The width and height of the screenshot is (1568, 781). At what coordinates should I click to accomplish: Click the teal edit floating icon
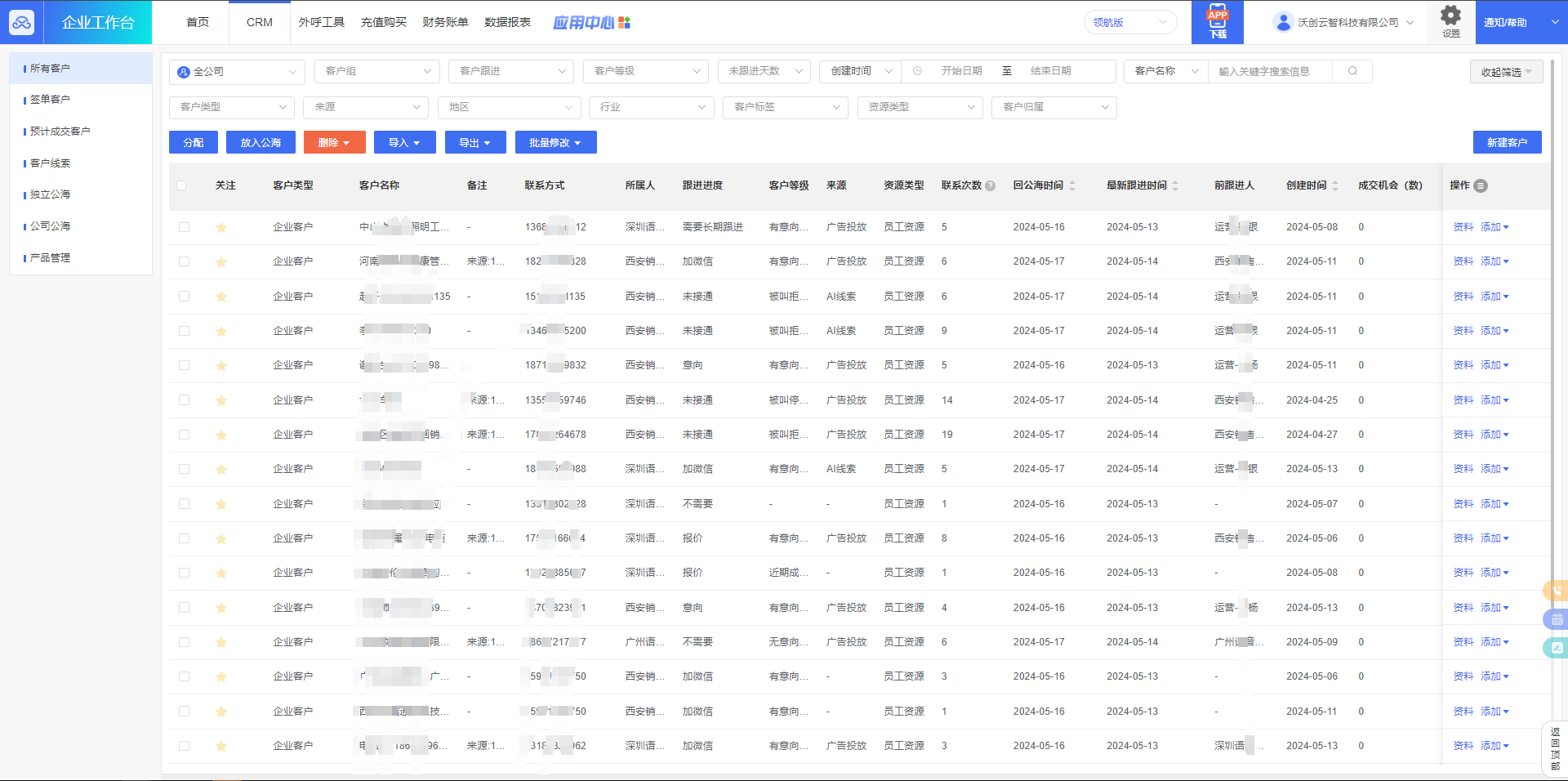click(x=1557, y=648)
